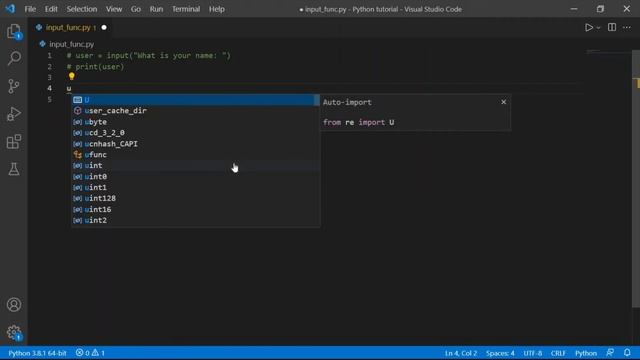Select the U suggestion from re
The height and width of the screenshot is (360, 640).
point(193,100)
